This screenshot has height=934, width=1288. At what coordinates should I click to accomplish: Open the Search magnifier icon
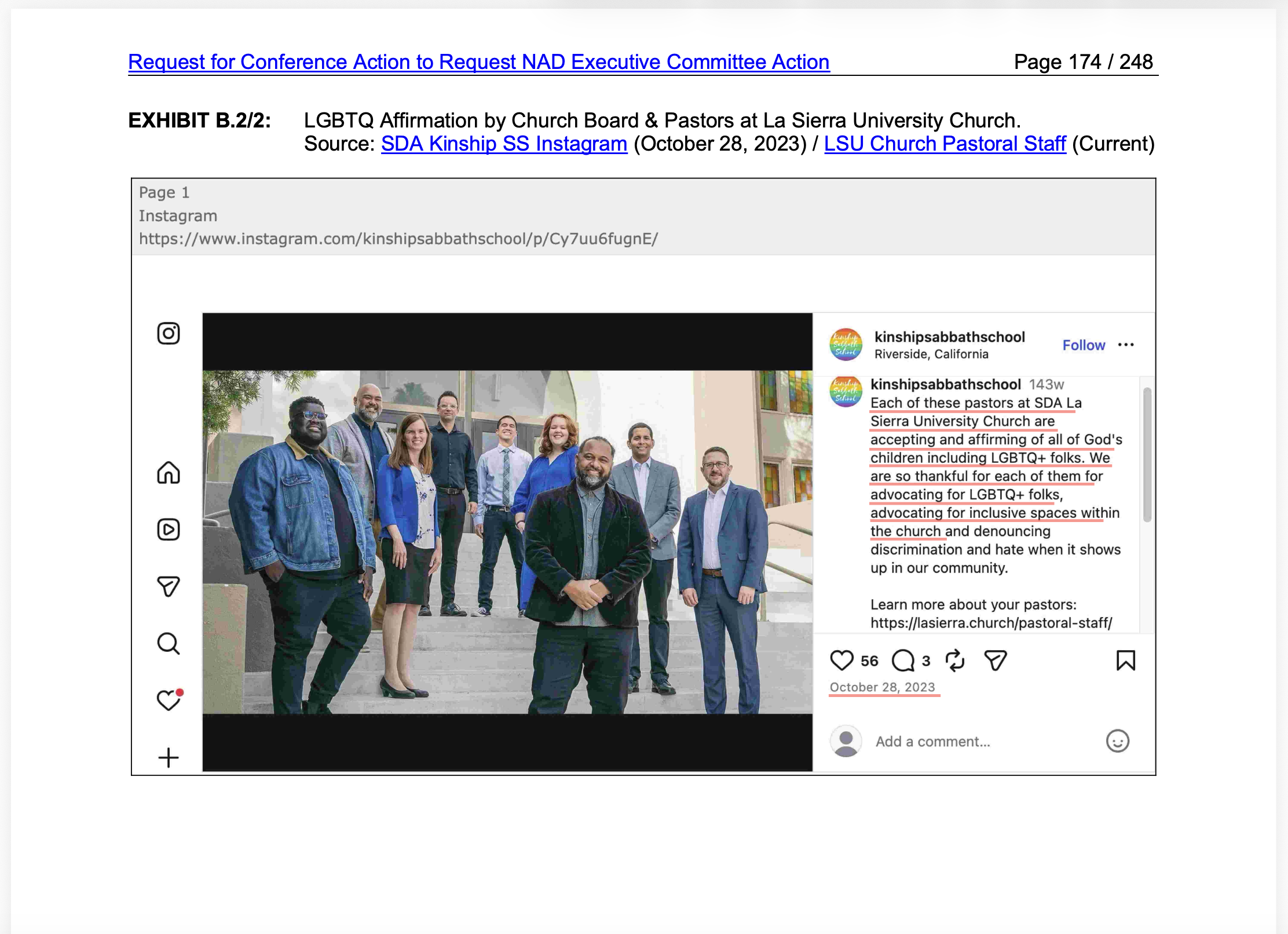pyautogui.click(x=169, y=643)
